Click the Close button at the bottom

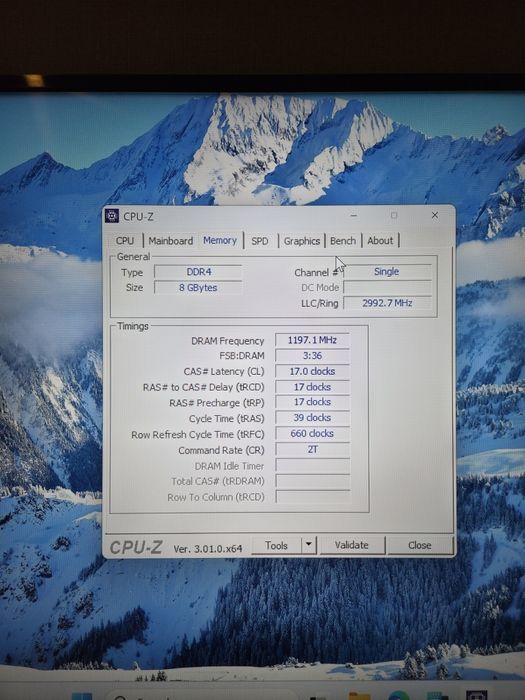(420, 545)
